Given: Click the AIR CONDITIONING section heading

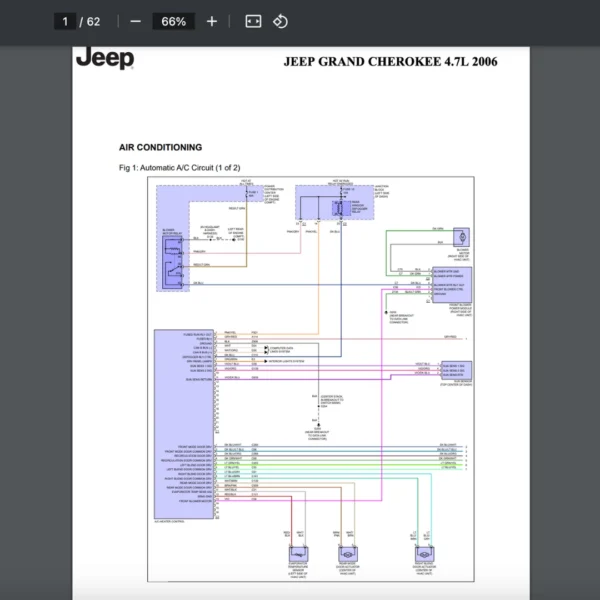Looking at the screenshot, I should [x=160, y=147].
